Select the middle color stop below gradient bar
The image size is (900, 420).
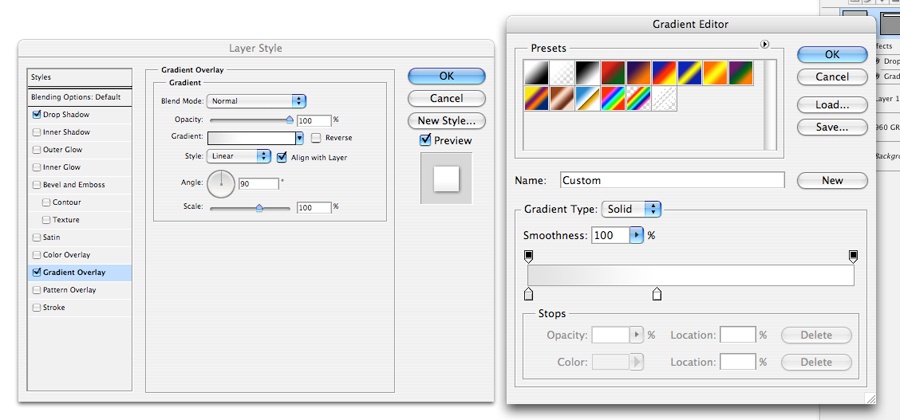click(657, 294)
